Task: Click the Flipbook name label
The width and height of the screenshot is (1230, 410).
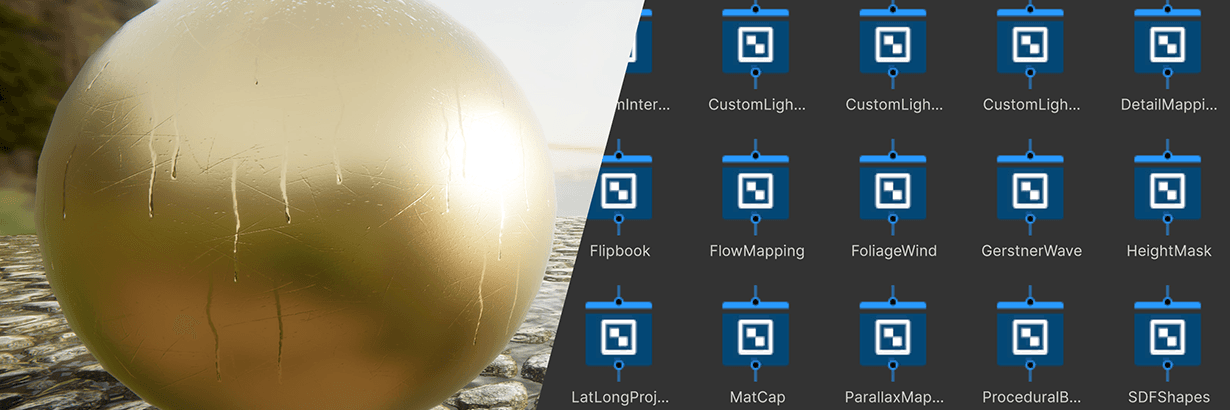Action: 620,251
